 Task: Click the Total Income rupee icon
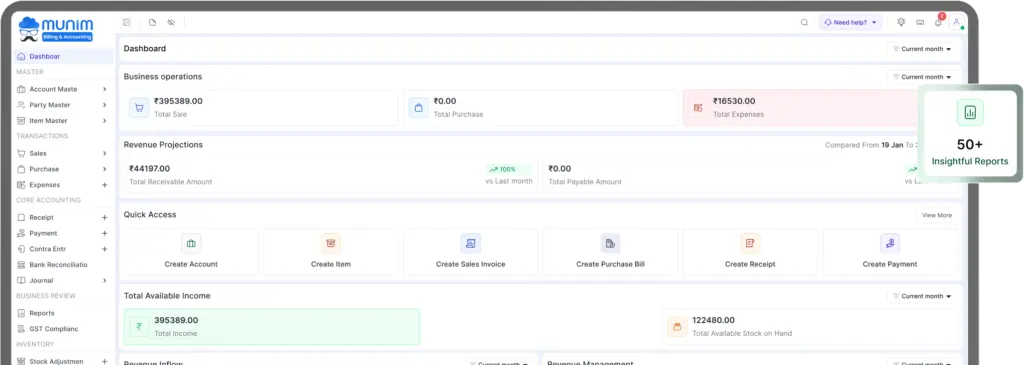(139, 326)
